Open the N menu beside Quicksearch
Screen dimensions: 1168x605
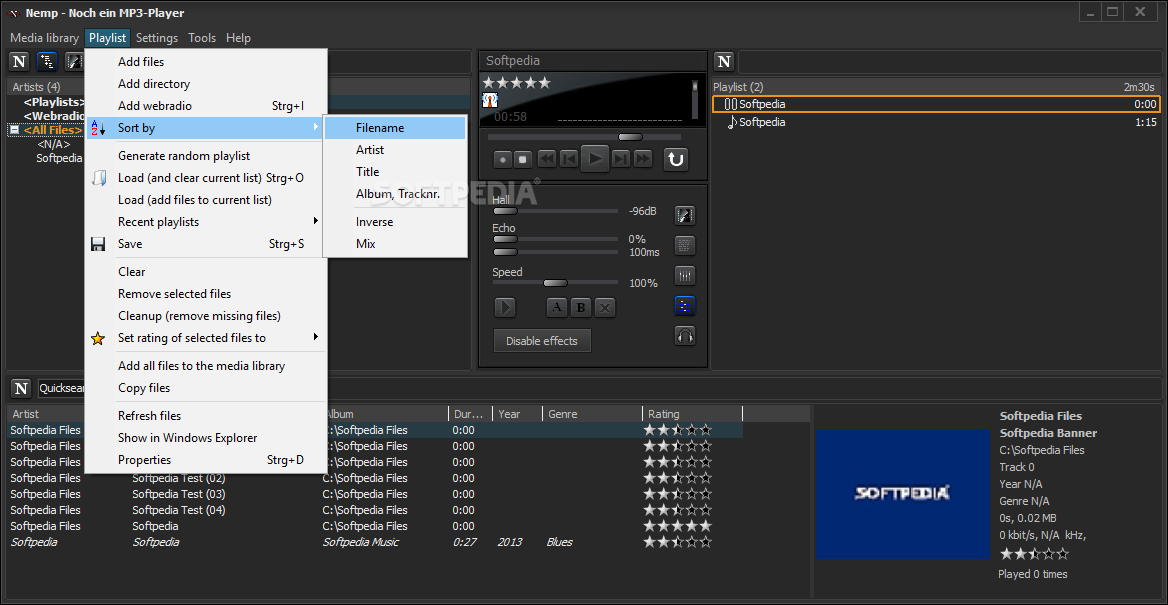(22, 387)
